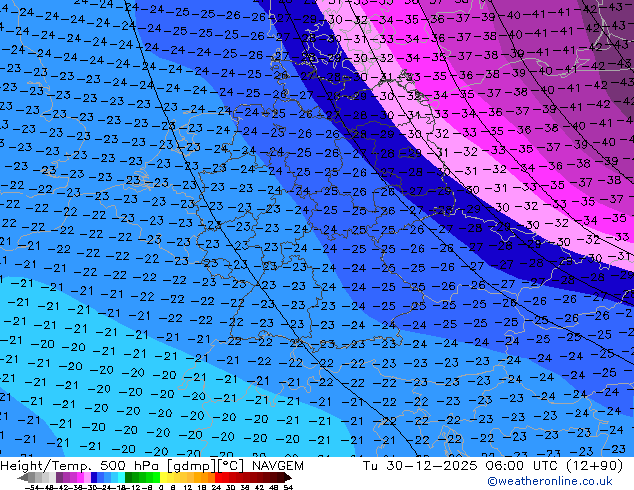Click the cyan -18 legend swatch
The width and height of the screenshot is (634, 490).
point(121,477)
